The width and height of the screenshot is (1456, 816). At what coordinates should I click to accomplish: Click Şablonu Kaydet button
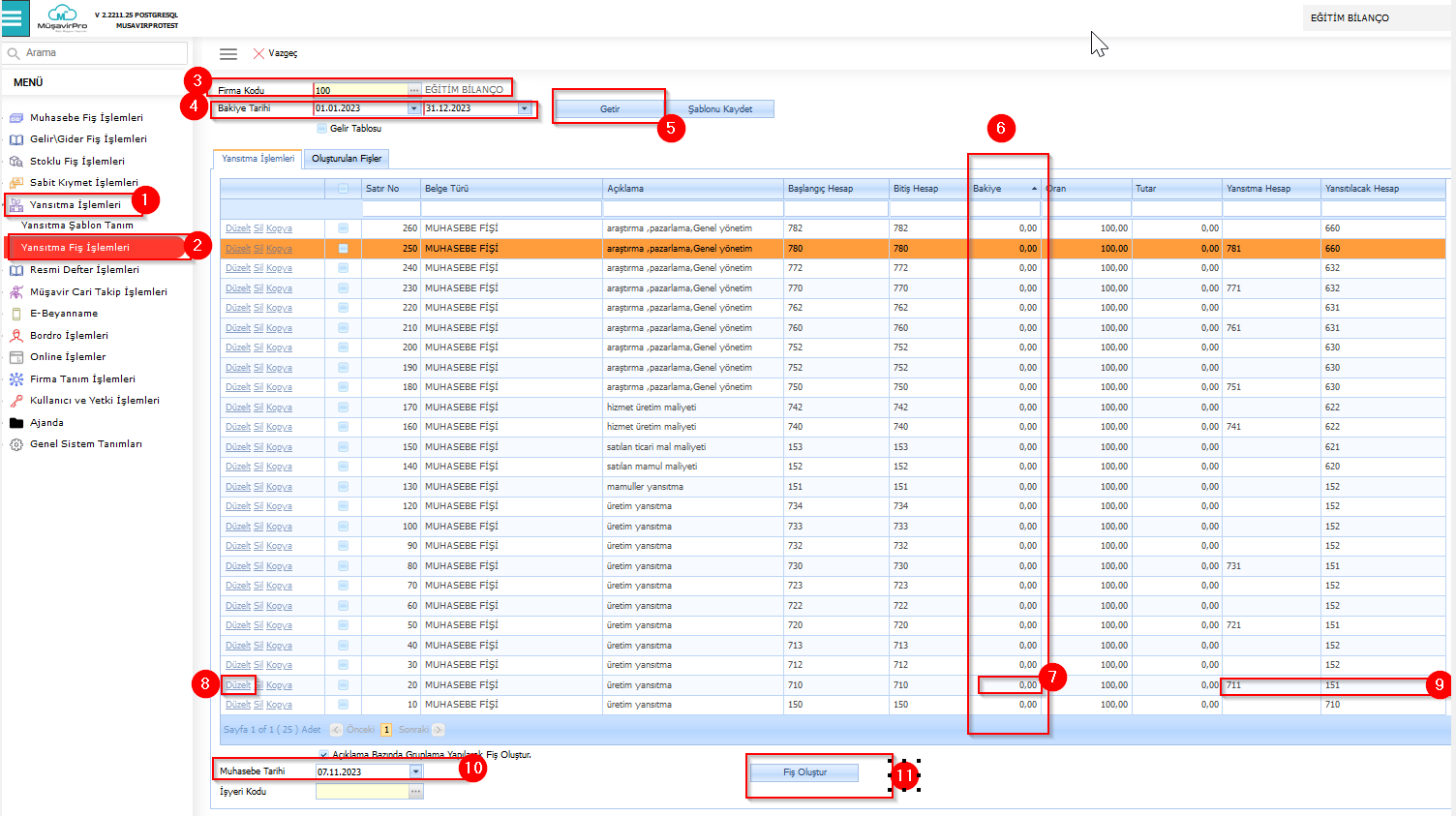click(x=720, y=109)
